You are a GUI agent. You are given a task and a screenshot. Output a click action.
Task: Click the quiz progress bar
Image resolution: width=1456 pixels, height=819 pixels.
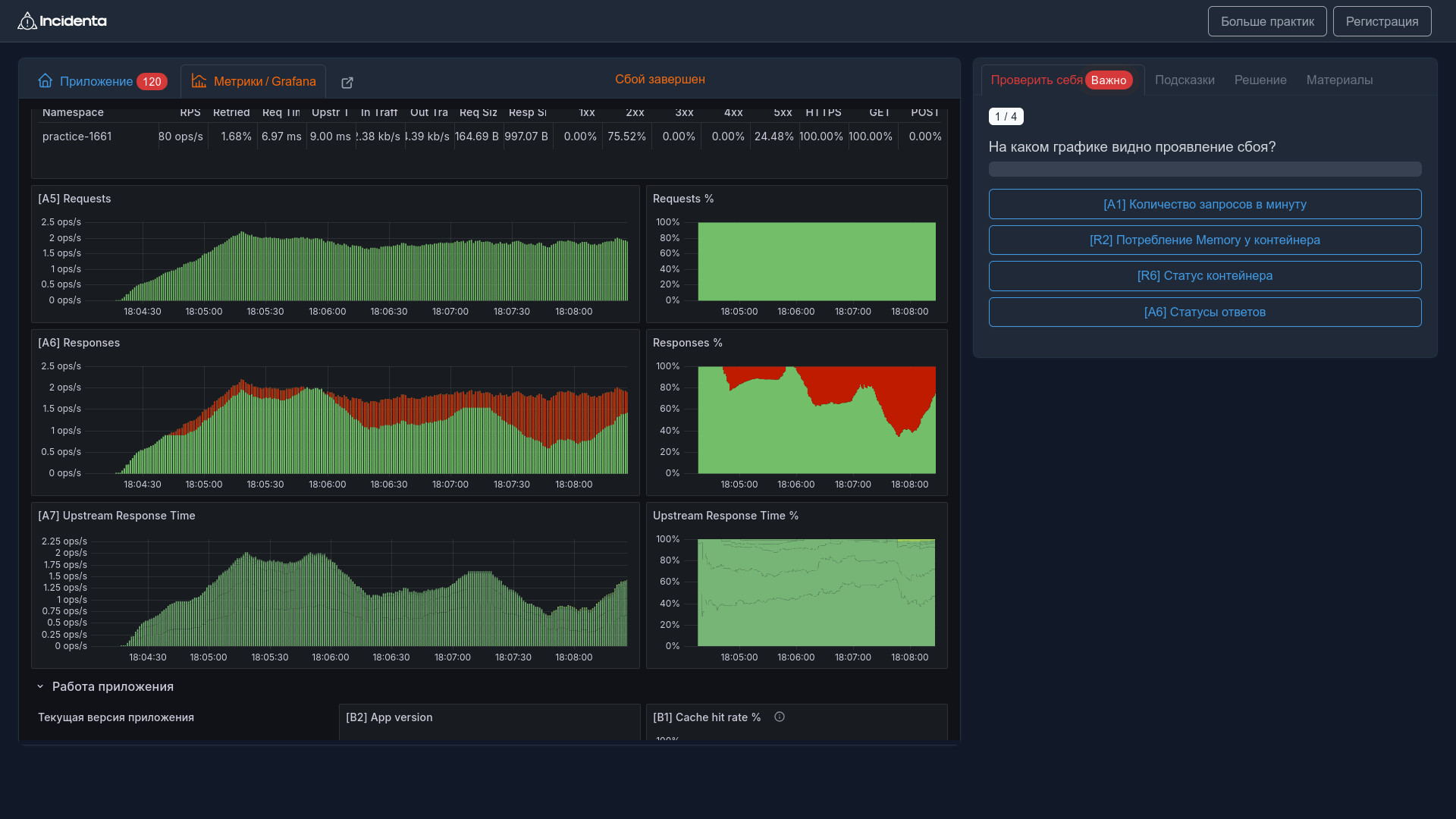pyautogui.click(x=1204, y=169)
